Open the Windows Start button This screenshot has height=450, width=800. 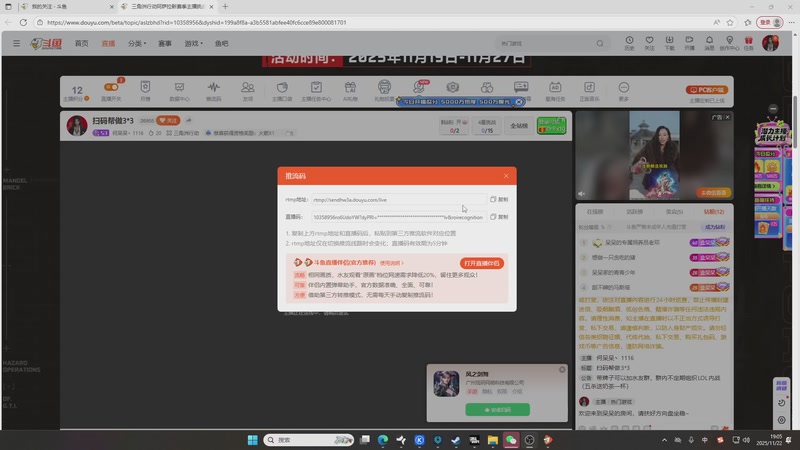click(x=253, y=440)
